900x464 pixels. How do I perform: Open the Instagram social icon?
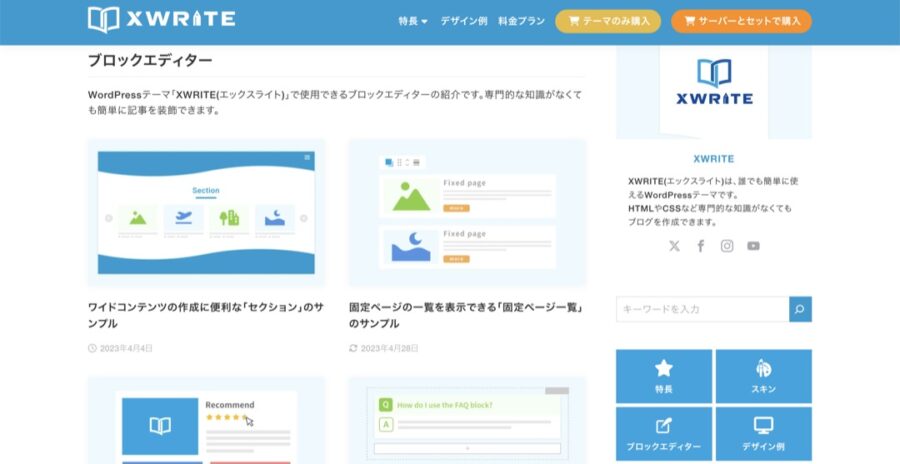pyautogui.click(x=727, y=246)
